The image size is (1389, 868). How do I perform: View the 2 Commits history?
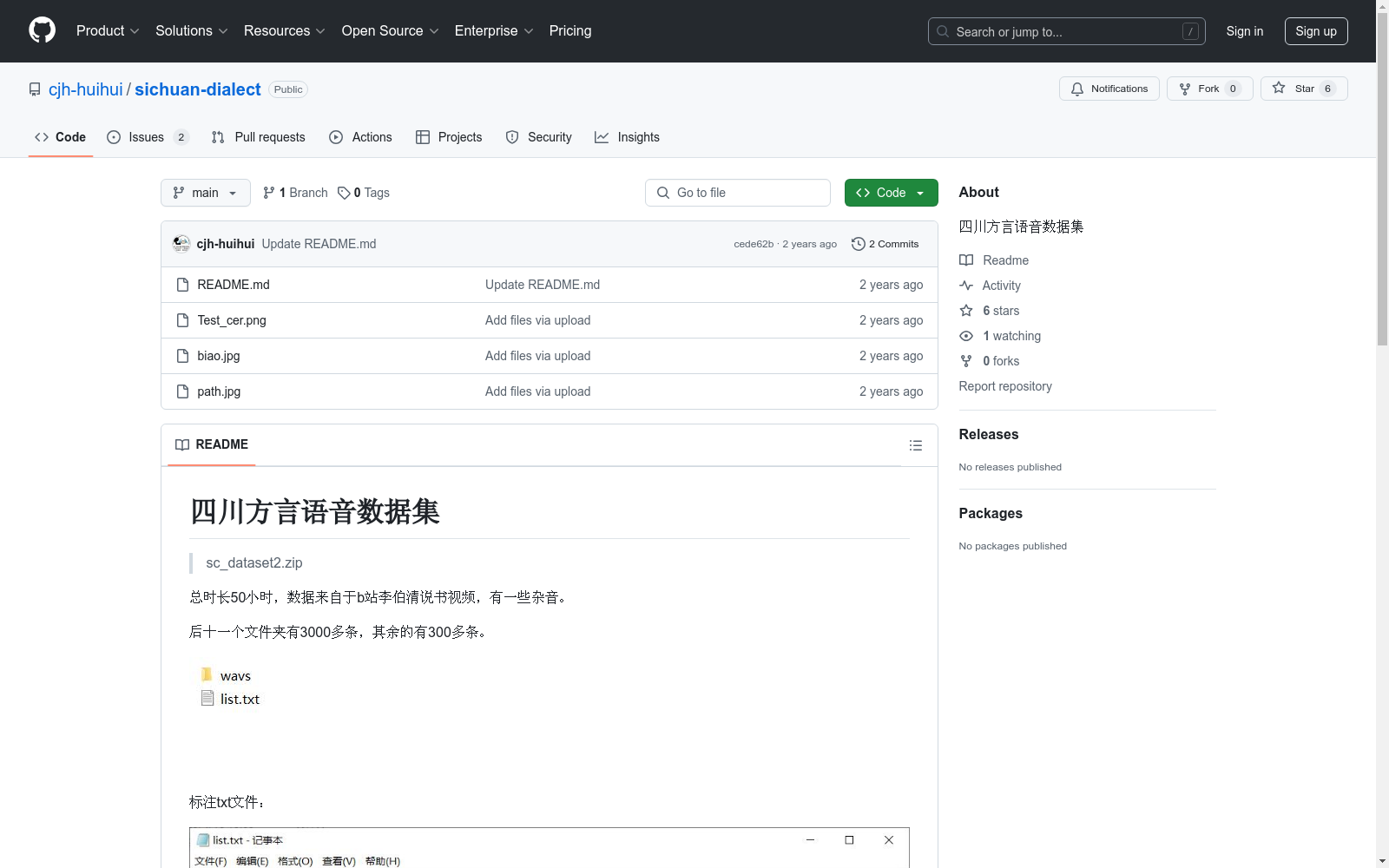tap(885, 244)
